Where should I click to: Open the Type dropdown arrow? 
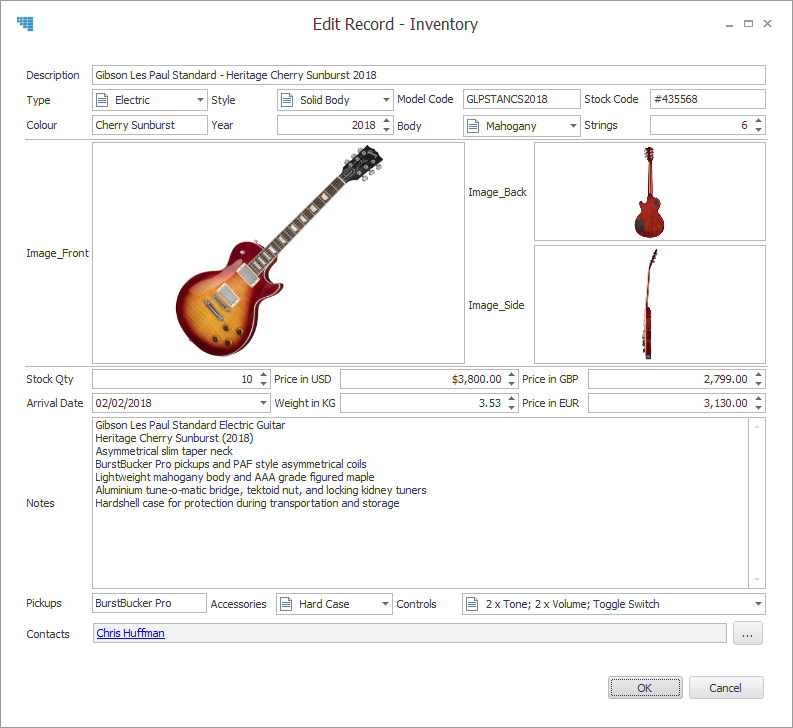(x=200, y=100)
